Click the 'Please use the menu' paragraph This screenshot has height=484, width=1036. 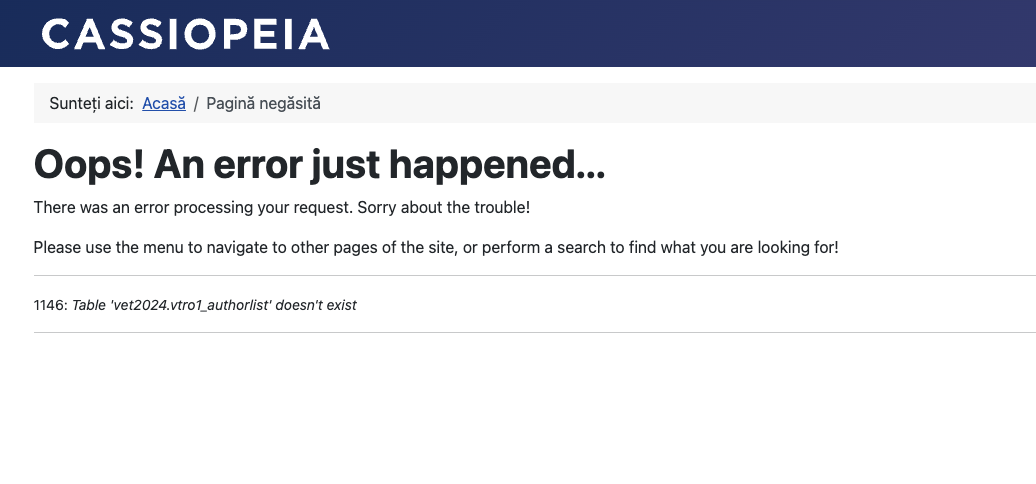coord(435,247)
